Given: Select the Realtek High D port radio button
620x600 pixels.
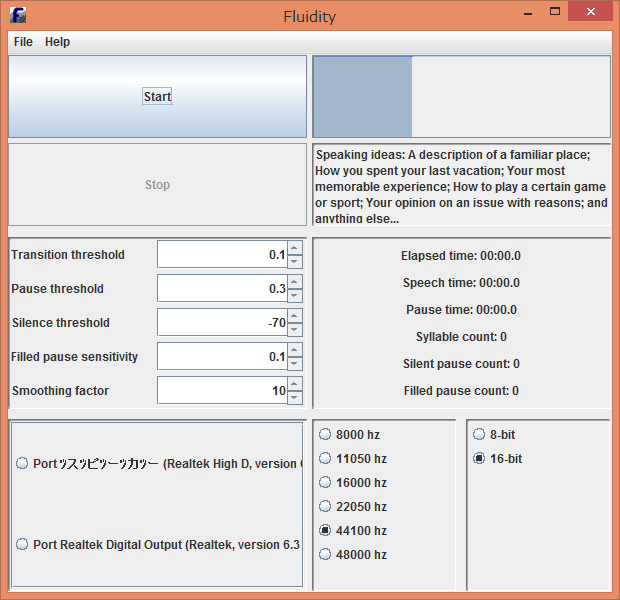Looking at the screenshot, I should tap(22, 463).
